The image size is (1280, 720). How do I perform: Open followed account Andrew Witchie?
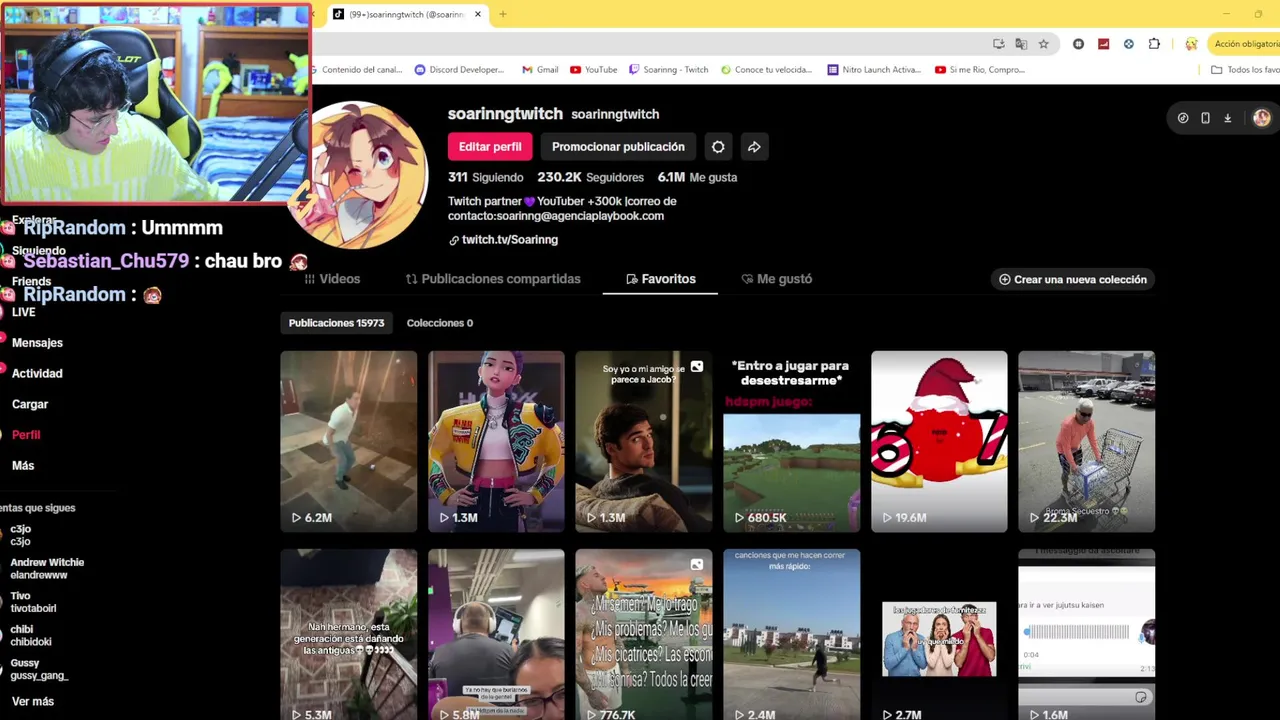(x=47, y=569)
